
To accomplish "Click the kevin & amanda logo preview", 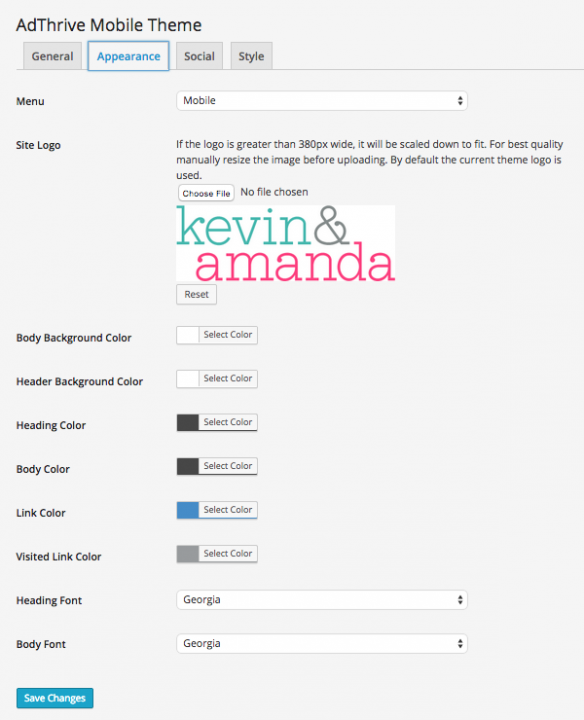I will pos(286,243).
